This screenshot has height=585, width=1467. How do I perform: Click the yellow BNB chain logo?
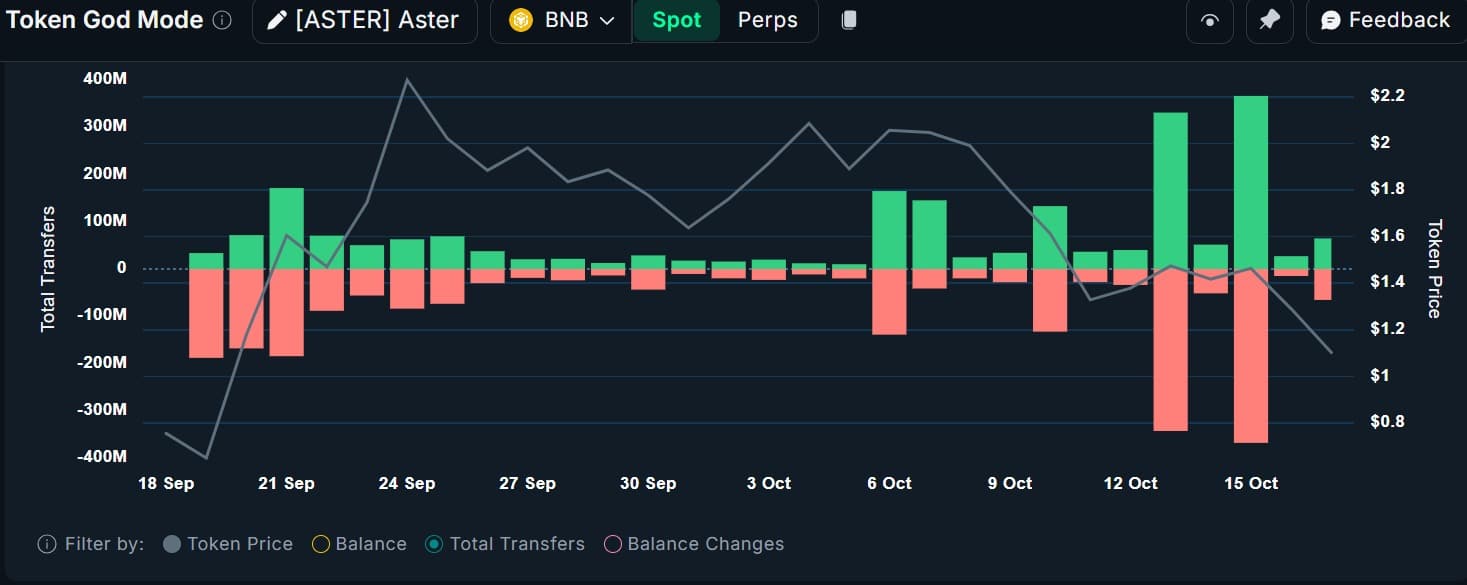point(519,19)
